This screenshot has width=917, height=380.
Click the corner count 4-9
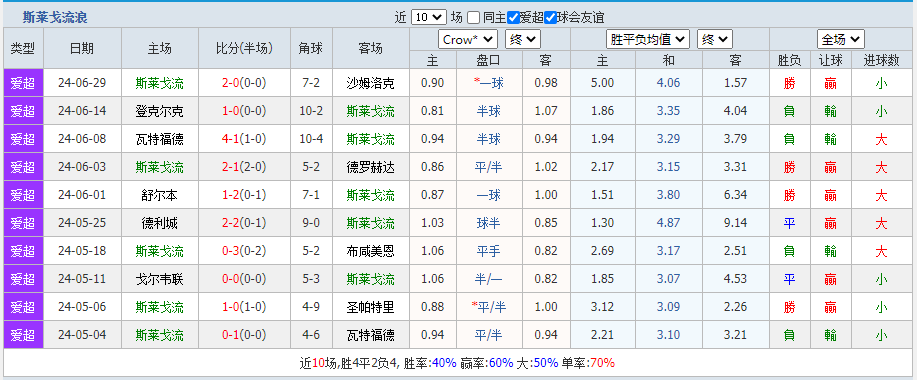click(x=311, y=308)
